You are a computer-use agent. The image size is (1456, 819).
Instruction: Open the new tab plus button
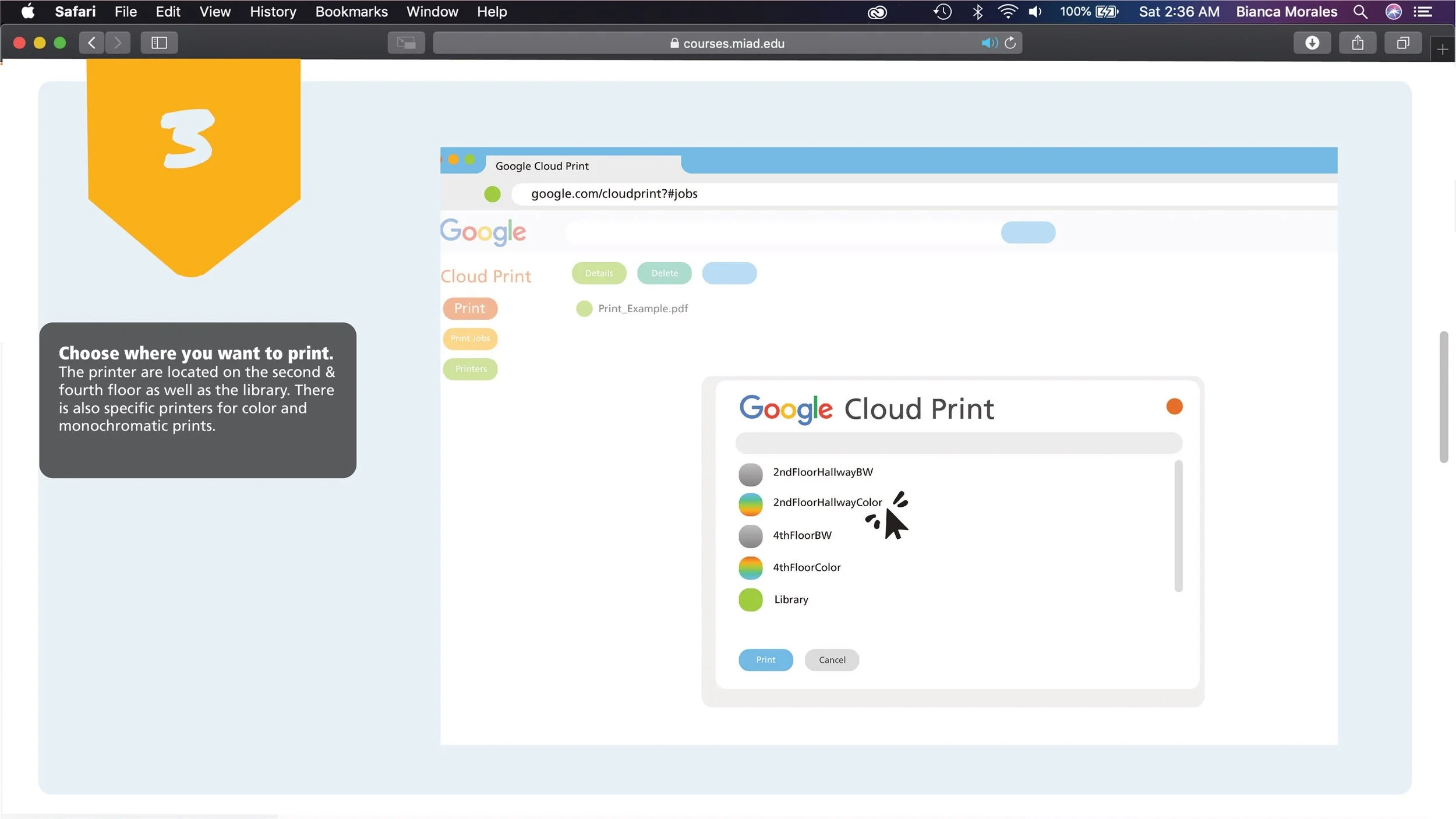[1442, 50]
